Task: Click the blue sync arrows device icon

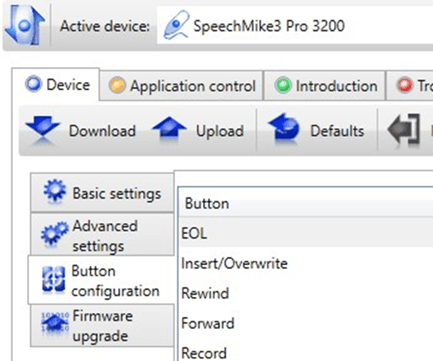Action: [25, 26]
